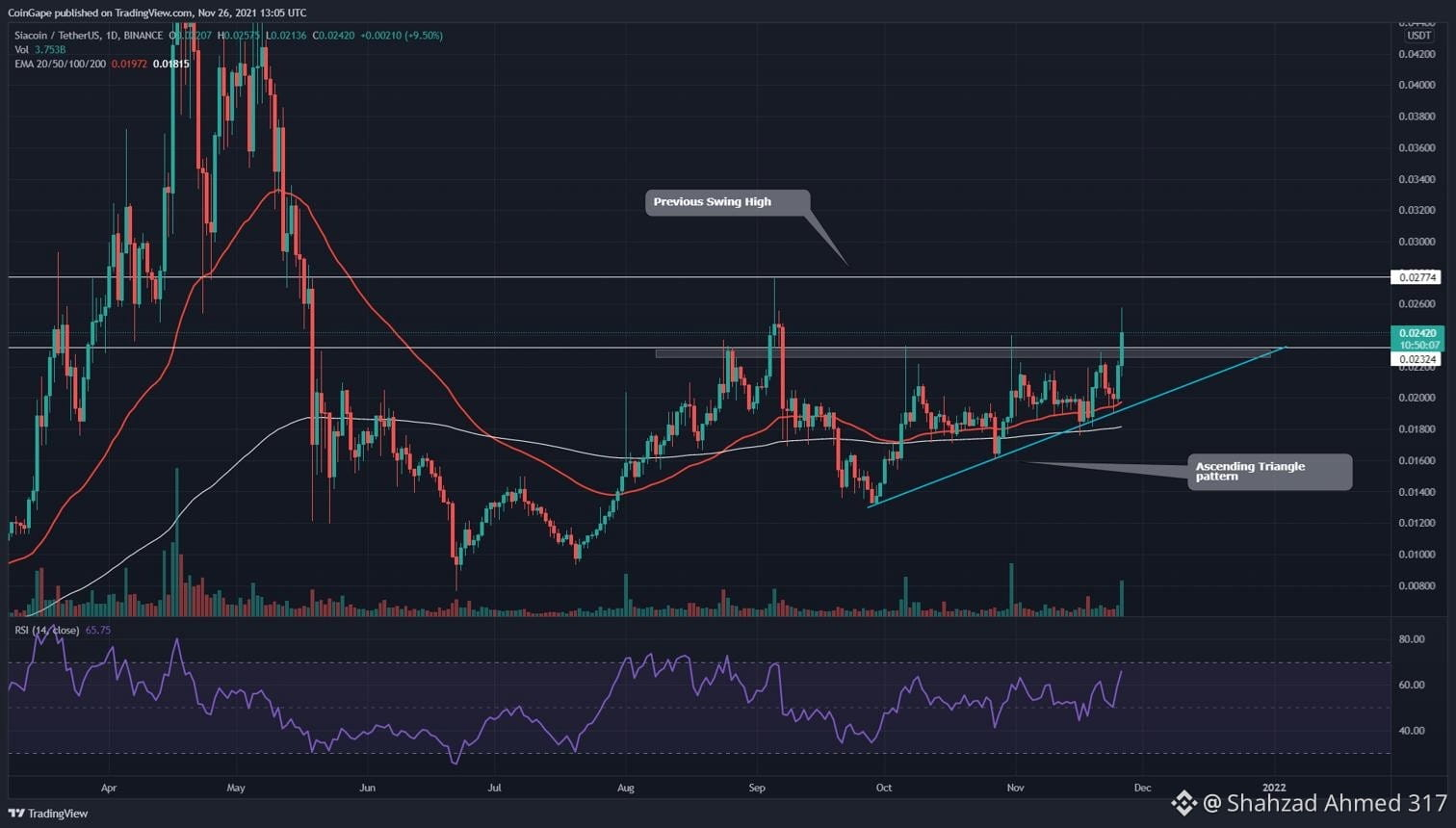This screenshot has height=828, width=1456.
Task: Click the May label on time axis
Action: (236, 788)
